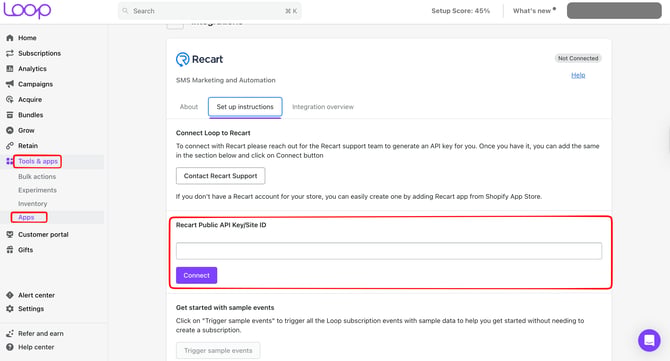
Task: Click the Refer and earn icon
Action: point(10,334)
